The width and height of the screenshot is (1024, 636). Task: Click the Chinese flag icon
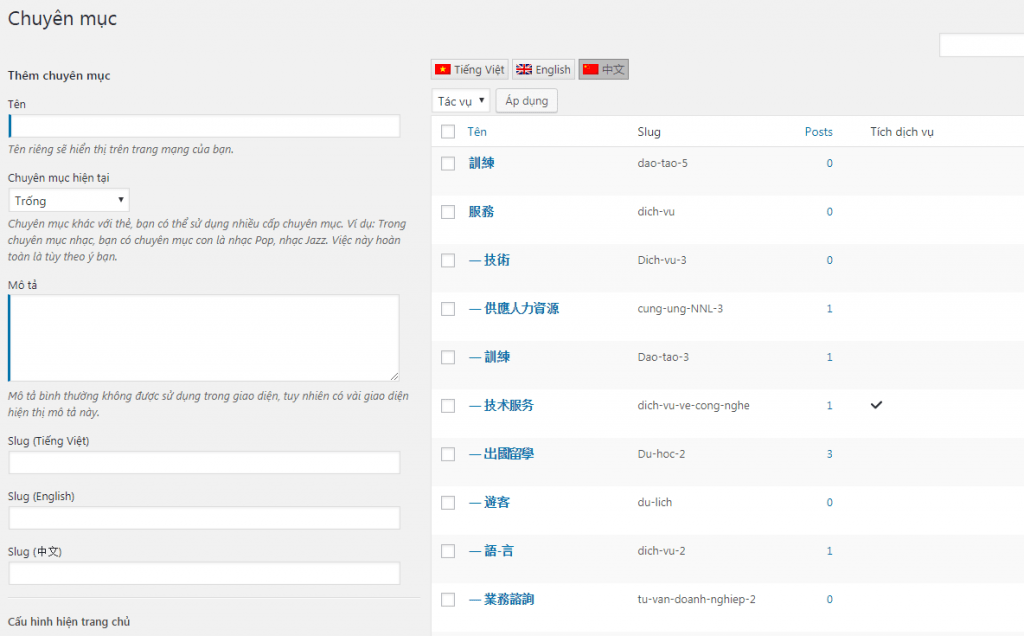(590, 70)
